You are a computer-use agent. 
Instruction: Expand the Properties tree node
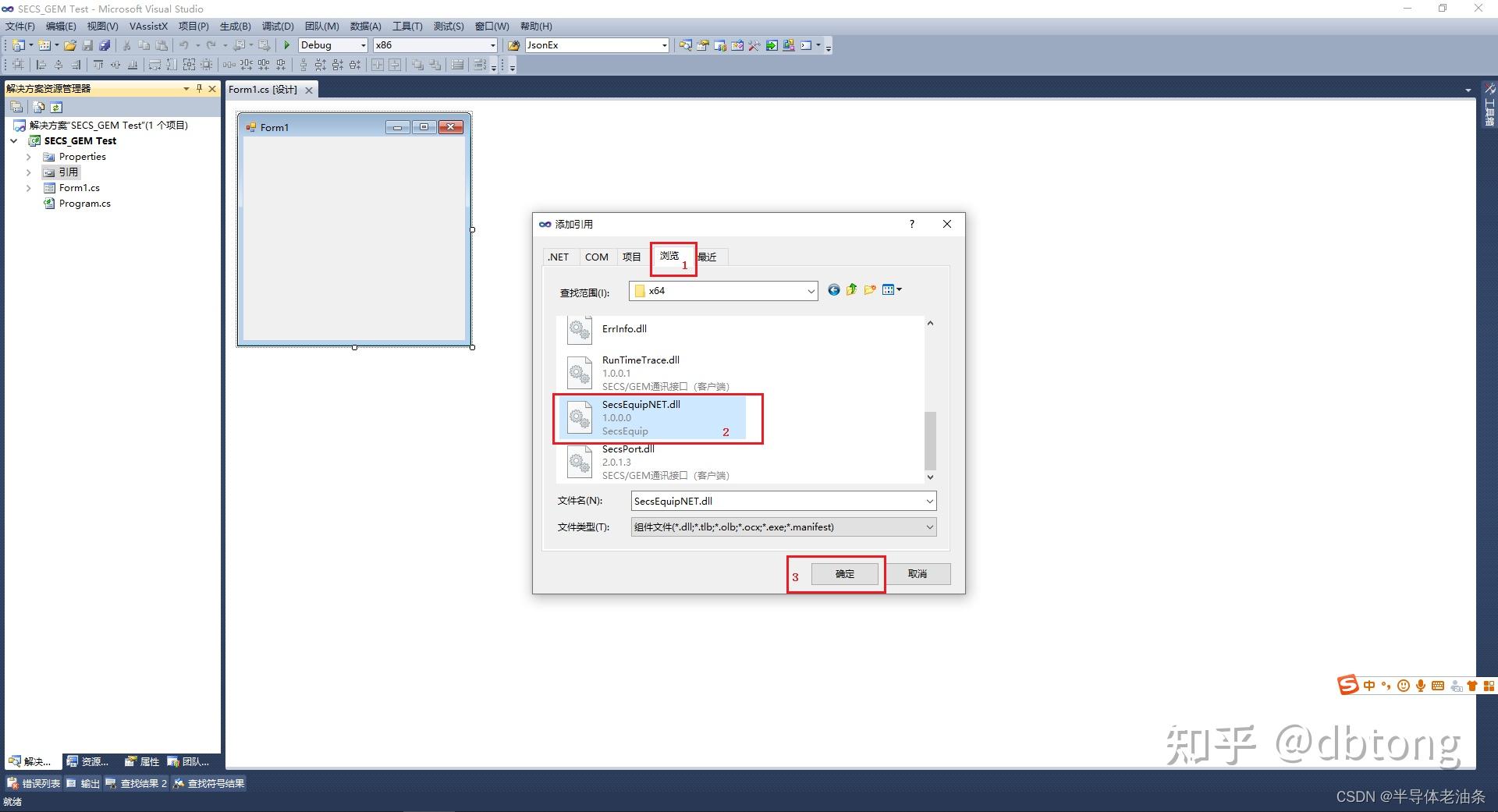tap(29, 157)
